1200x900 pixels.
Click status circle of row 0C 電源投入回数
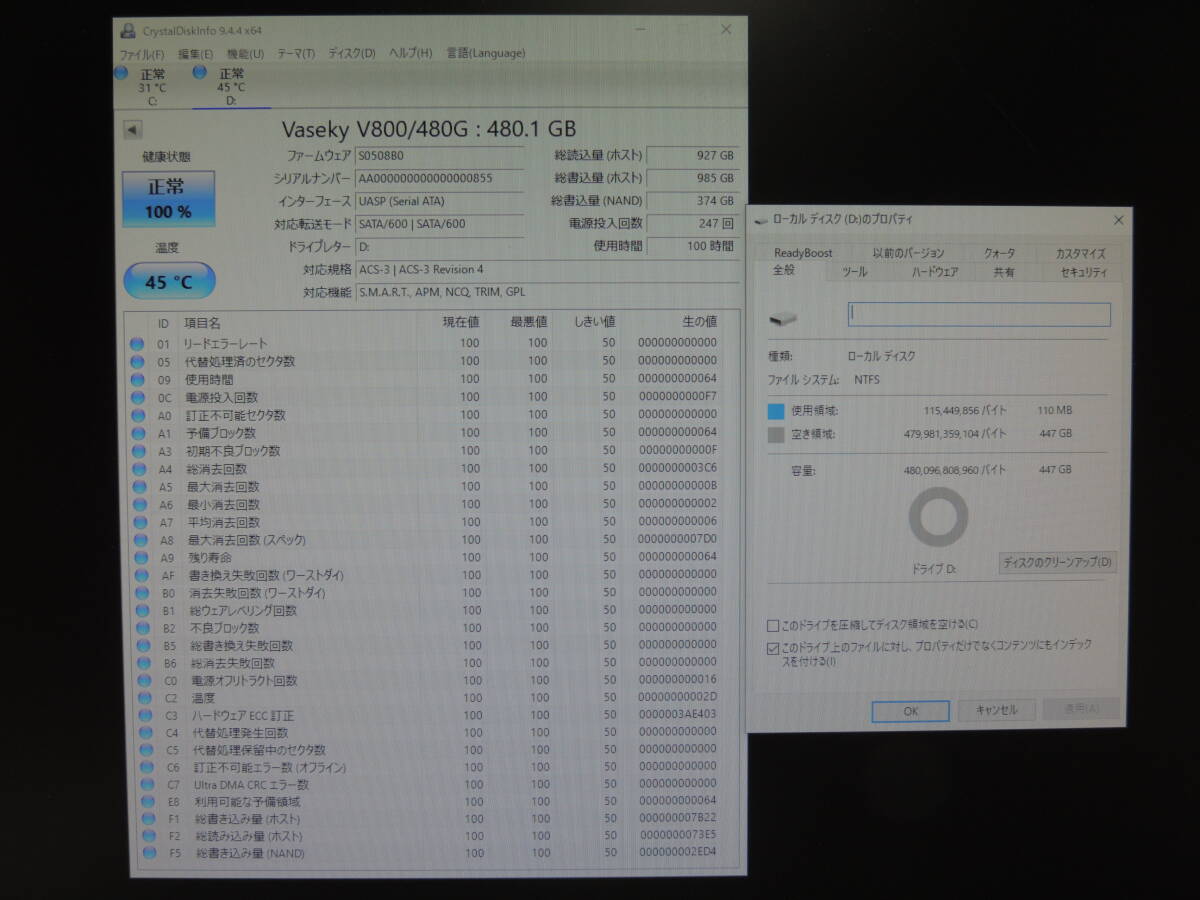137,397
